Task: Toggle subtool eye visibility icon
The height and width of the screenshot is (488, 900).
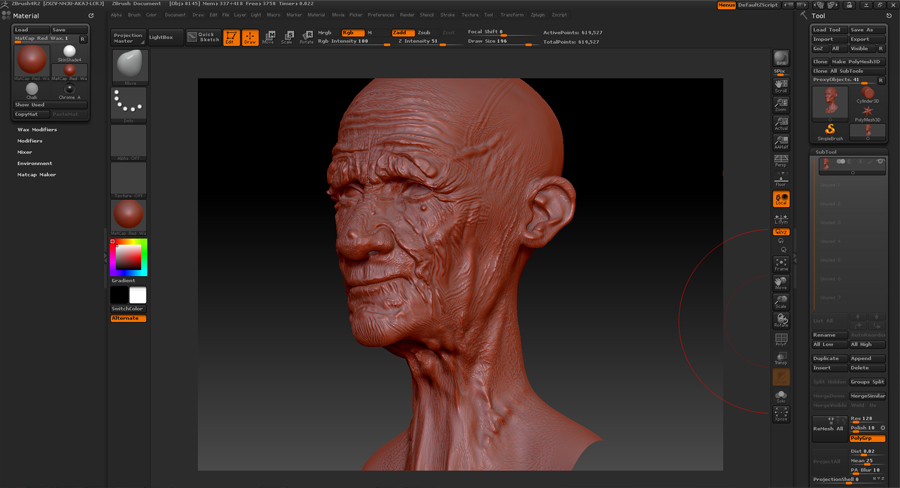Action: coord(880,162)
